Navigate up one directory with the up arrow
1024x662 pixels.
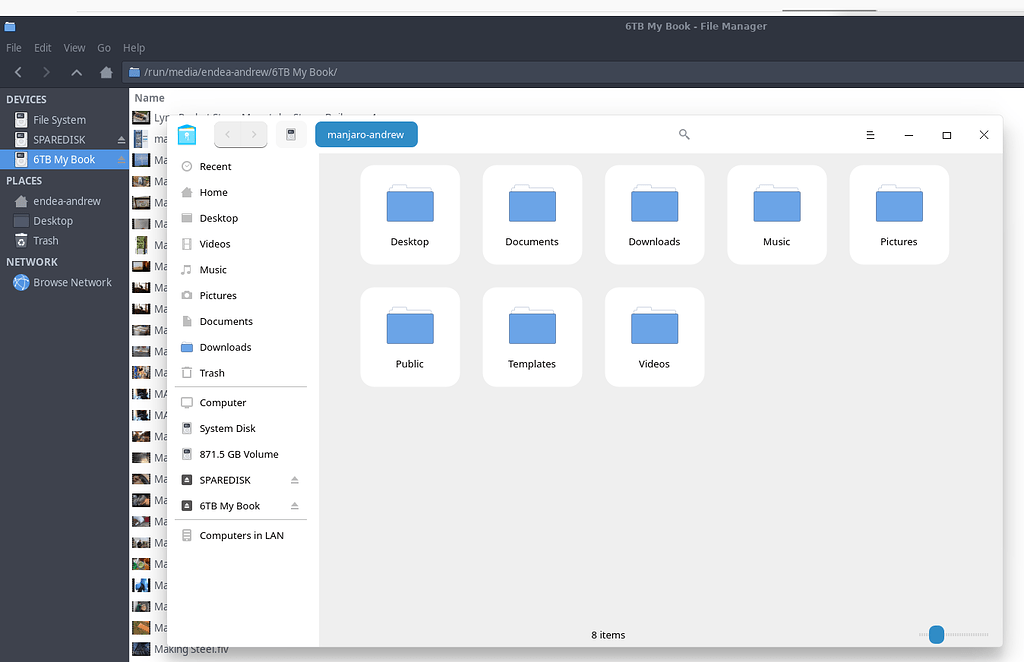click(76, 72)
